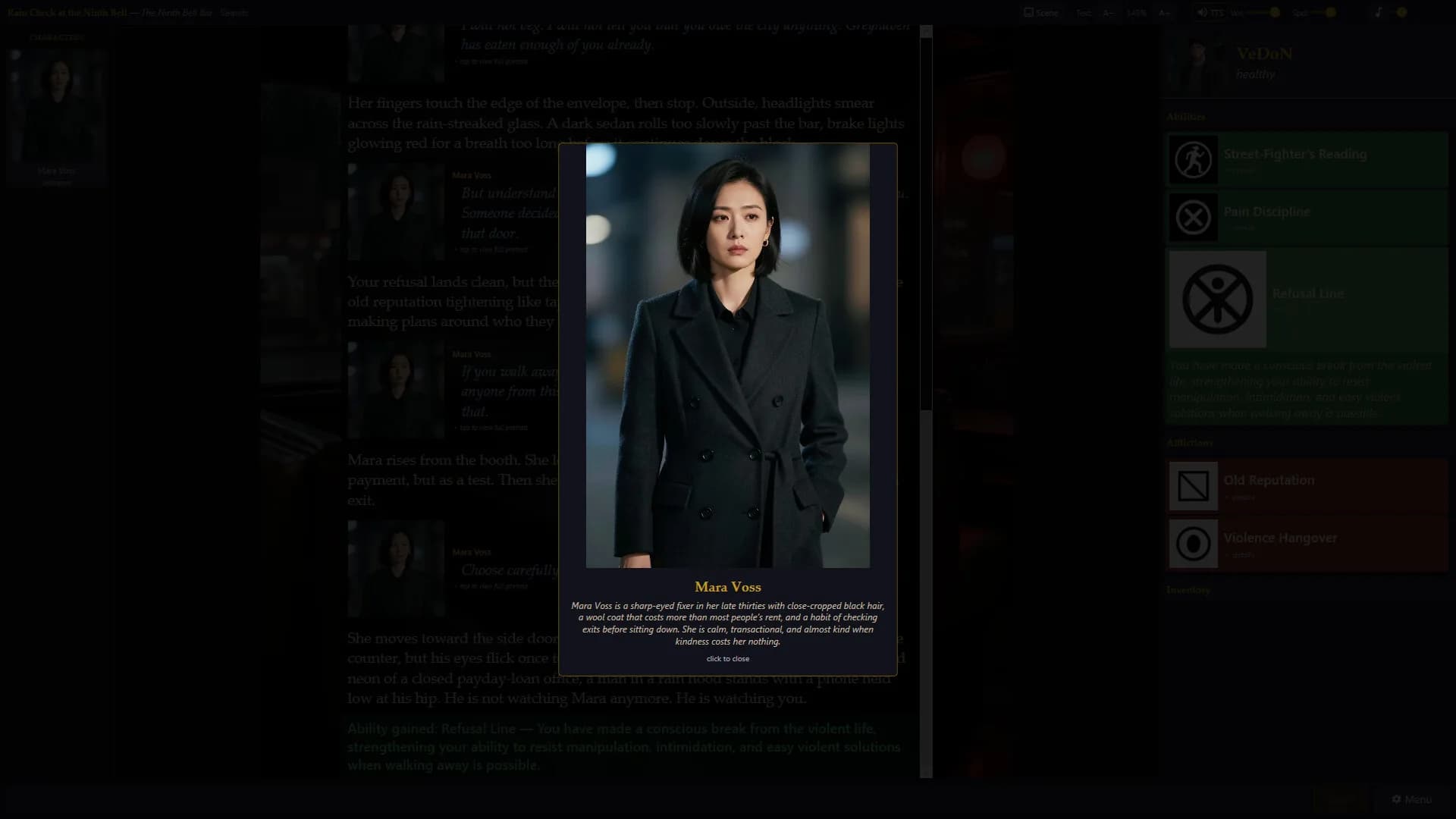Click Mara Voss portrait beside 'Choose carefully'

[396, 568]
